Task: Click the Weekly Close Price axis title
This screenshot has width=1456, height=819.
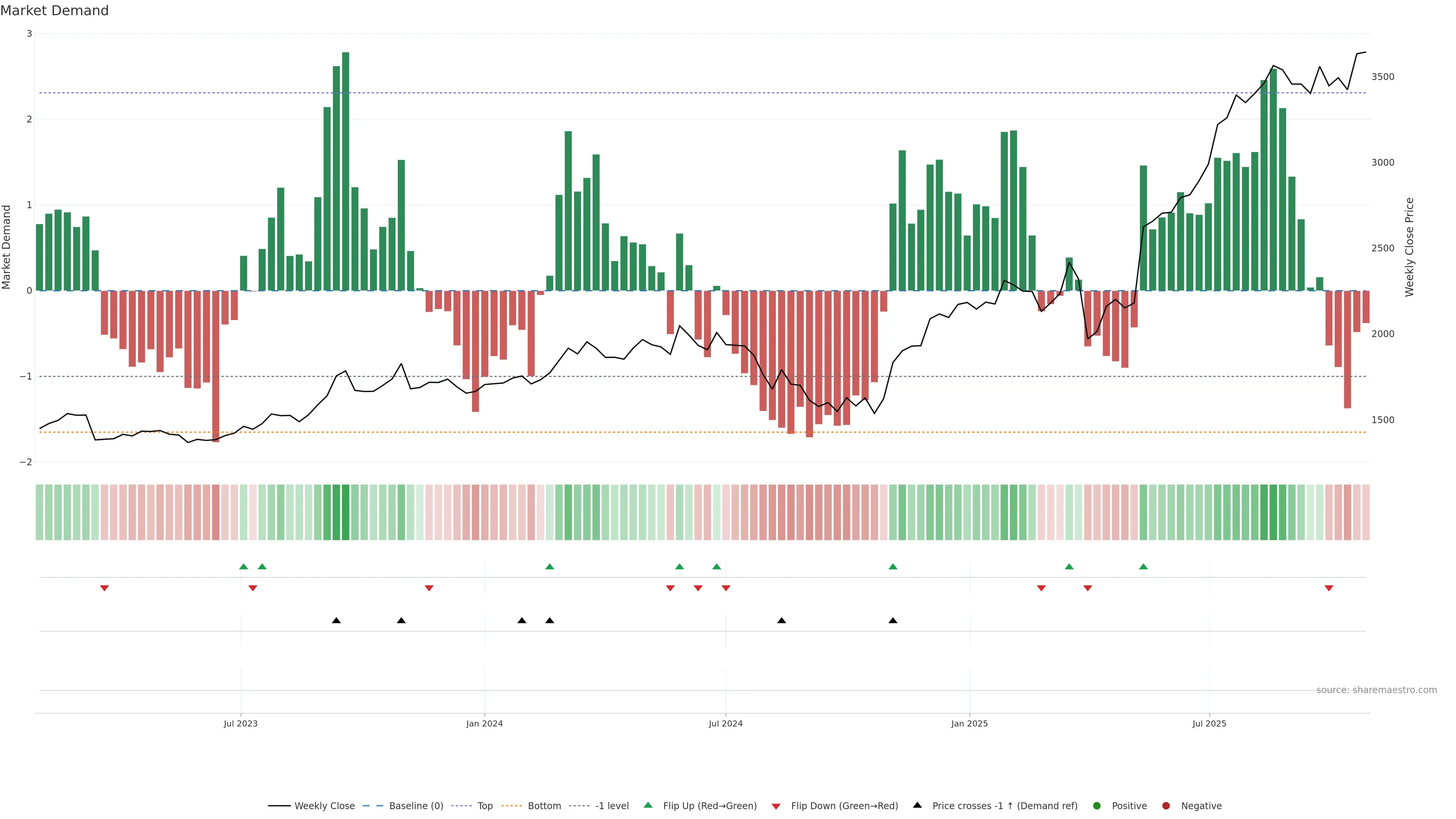Action: pos(1409,247)
